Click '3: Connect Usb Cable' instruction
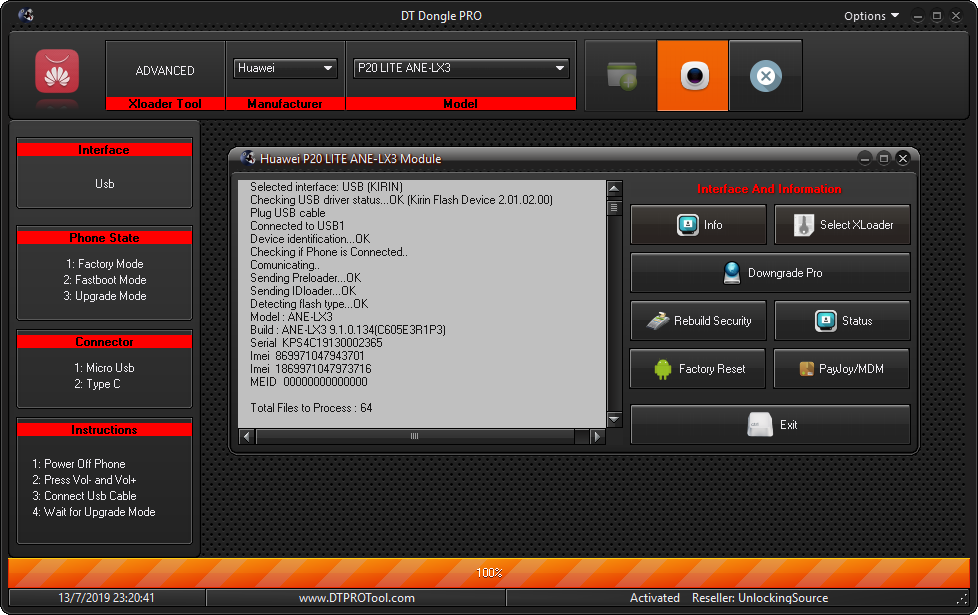The image size is (978, 615). (x=84, y=496)
